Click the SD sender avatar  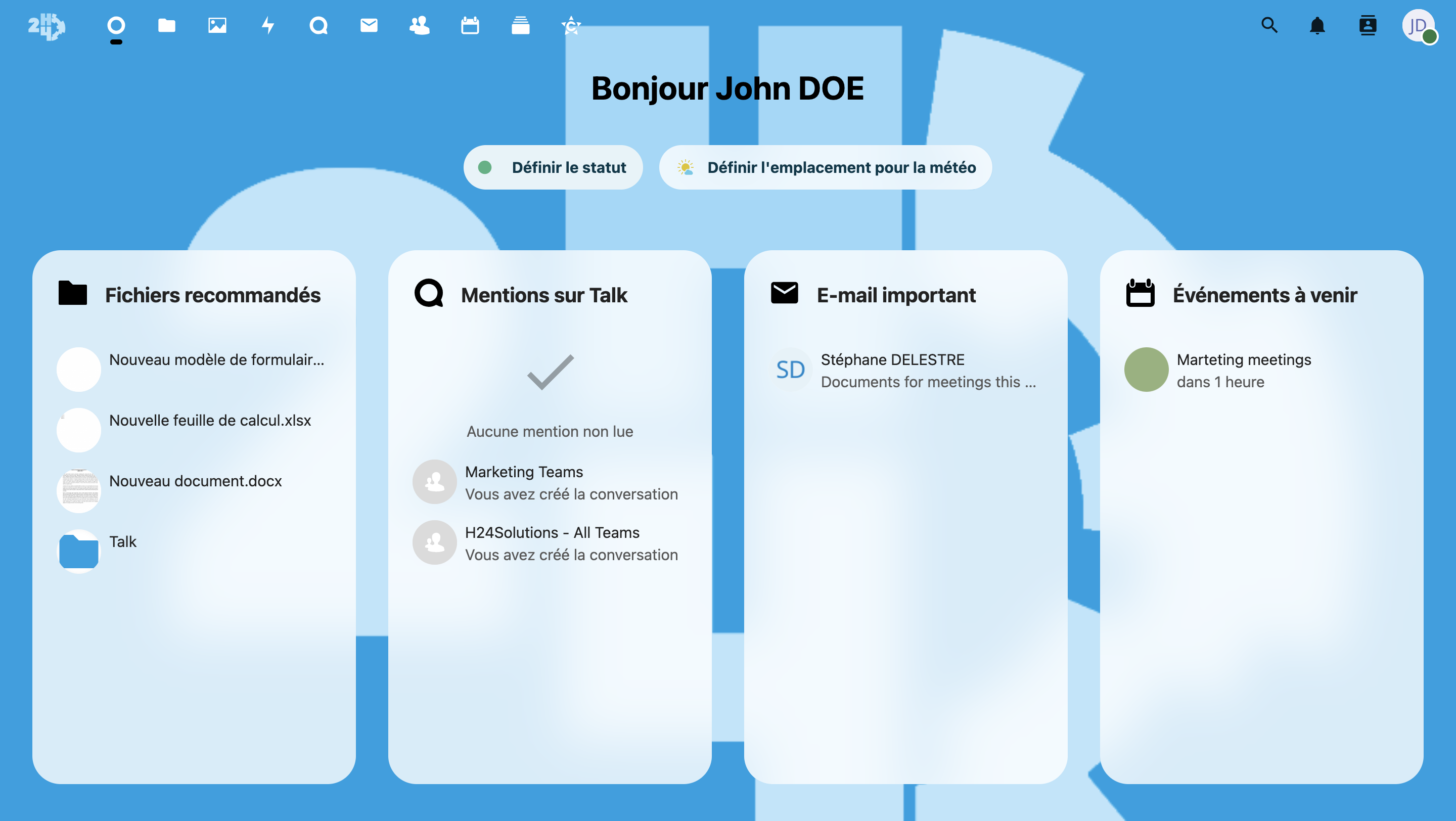[790, 370]
